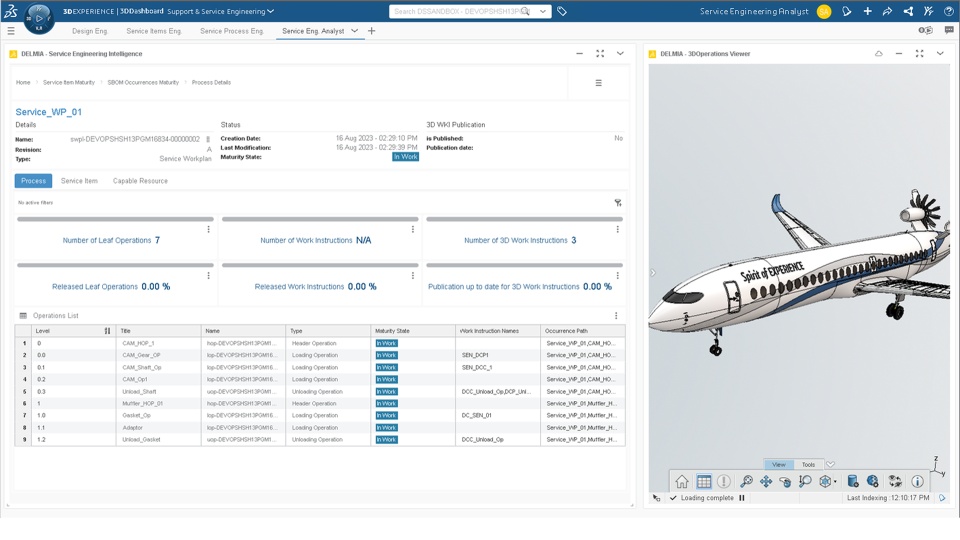Open the hamburger menu beside dashboard tabs

point(10,31)
